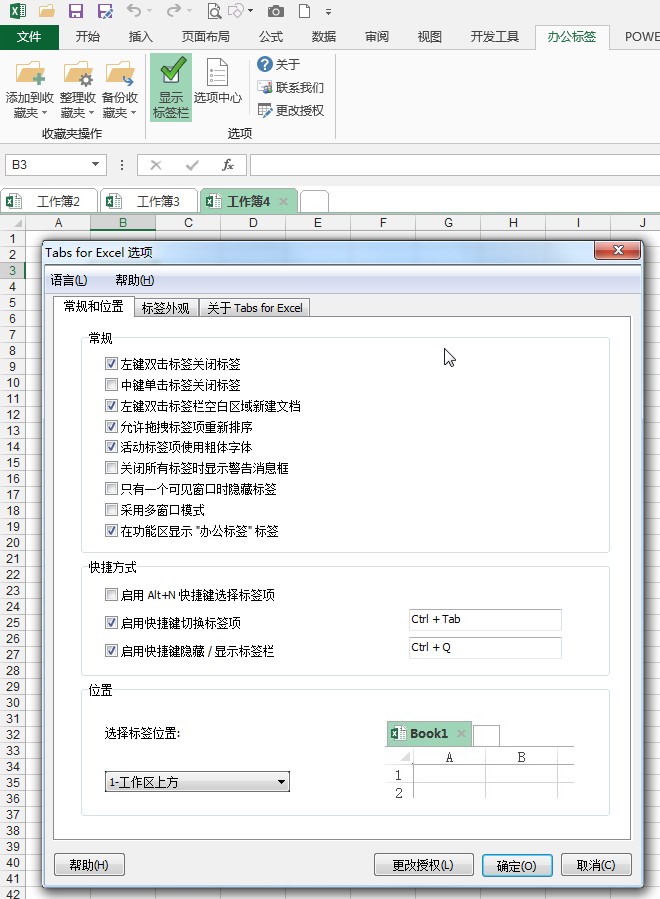Viewport: 660px width, 899px height.
Task: Click the Shapes icon in the quick access toolbar
Action: click(x=236, y=11)
